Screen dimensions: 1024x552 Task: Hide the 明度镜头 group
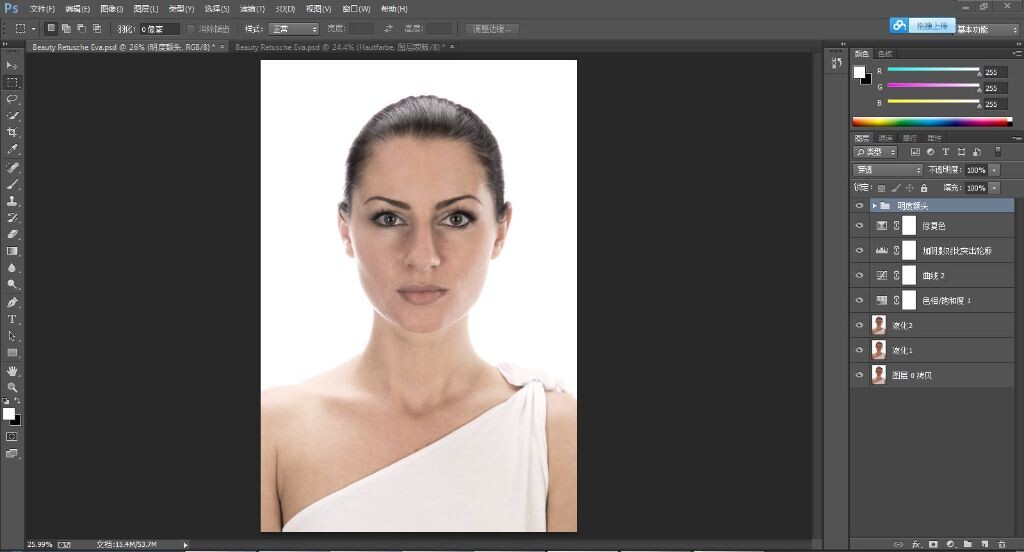[859, 206]
